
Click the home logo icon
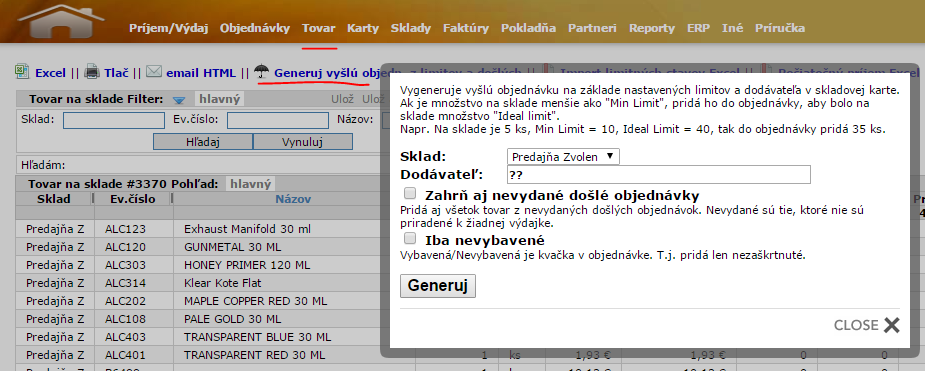pos(61,21)
